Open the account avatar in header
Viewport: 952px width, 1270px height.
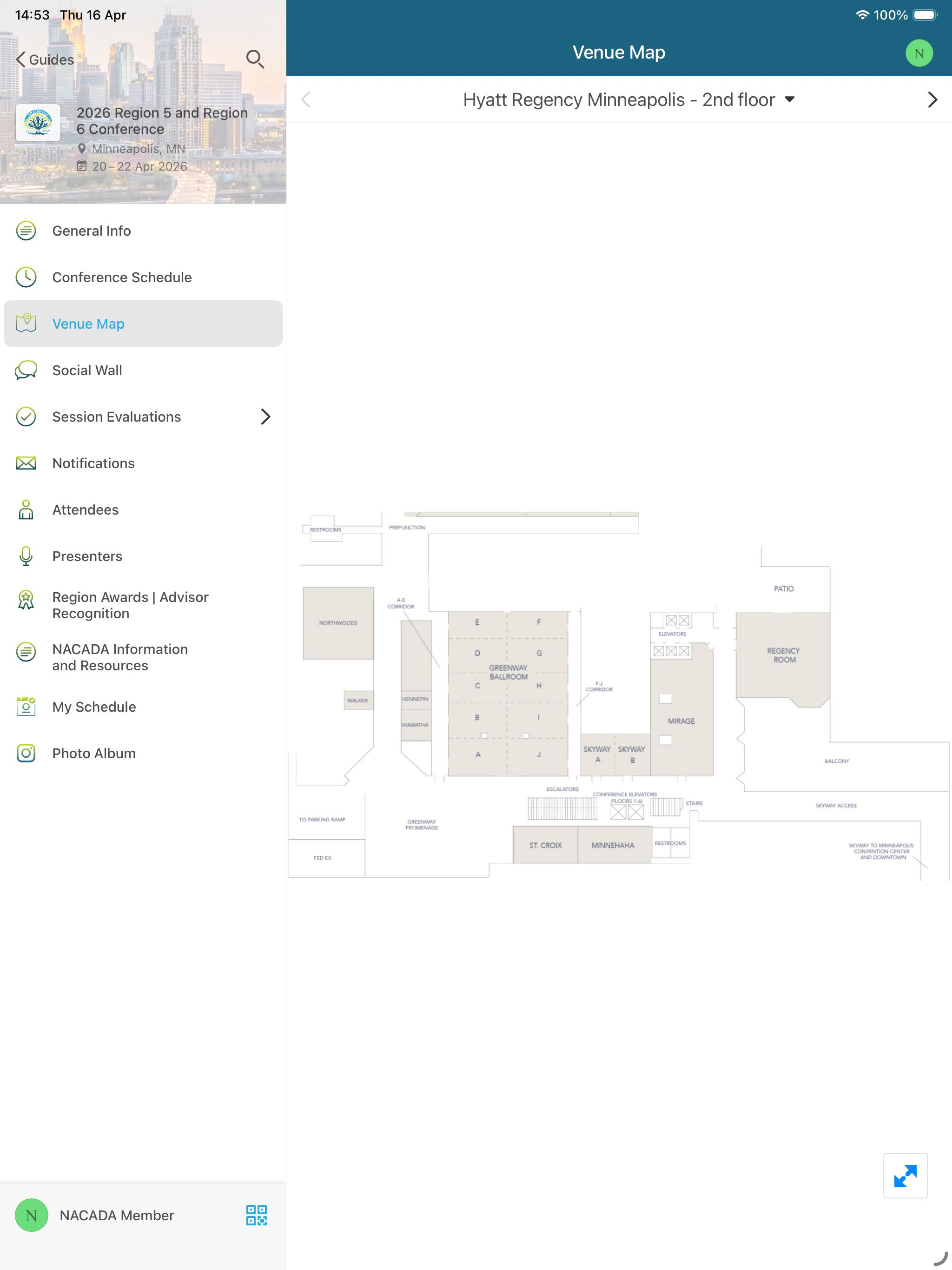(919, 53)
